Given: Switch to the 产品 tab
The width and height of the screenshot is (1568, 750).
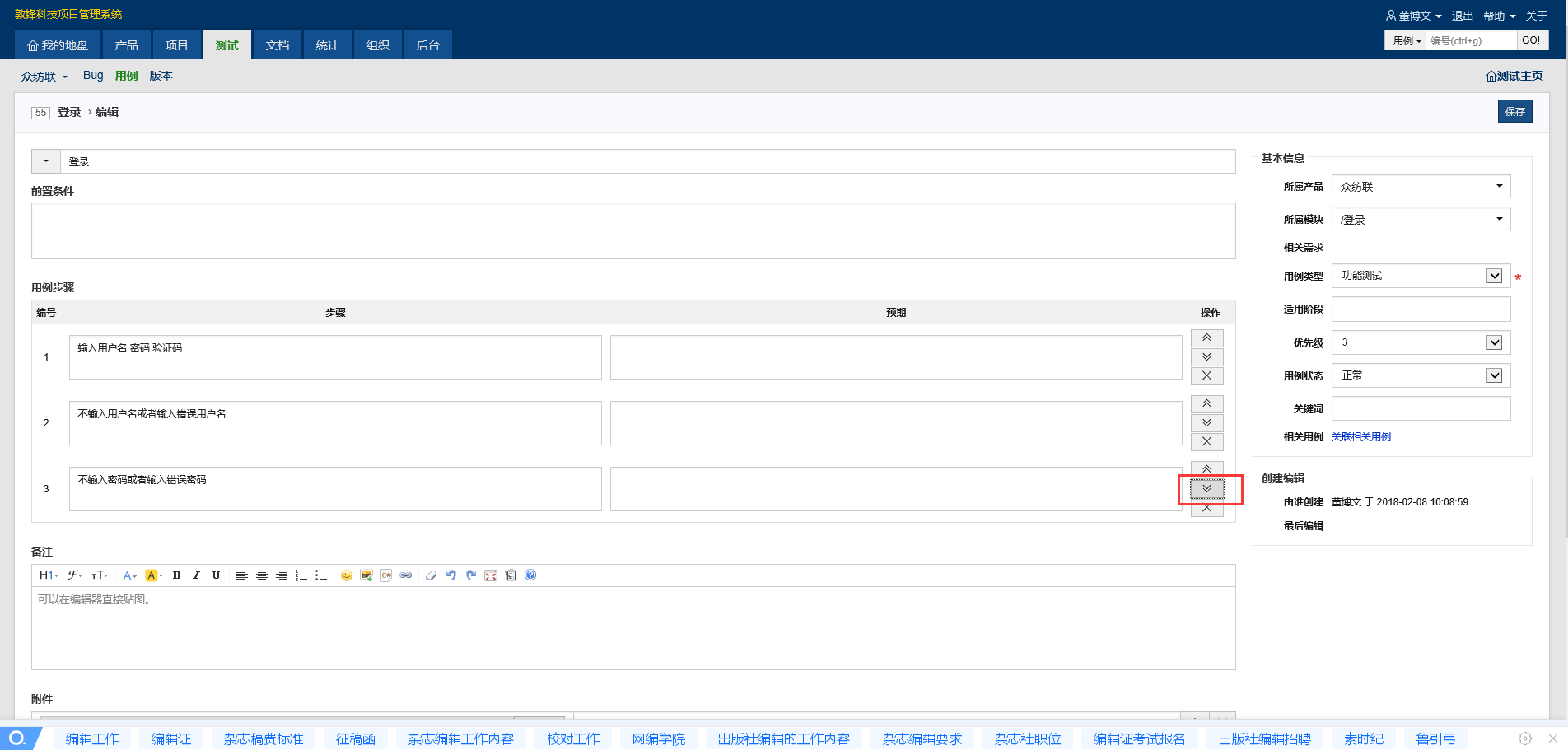Looking at the screenshot, I should [x=127, y=45].
